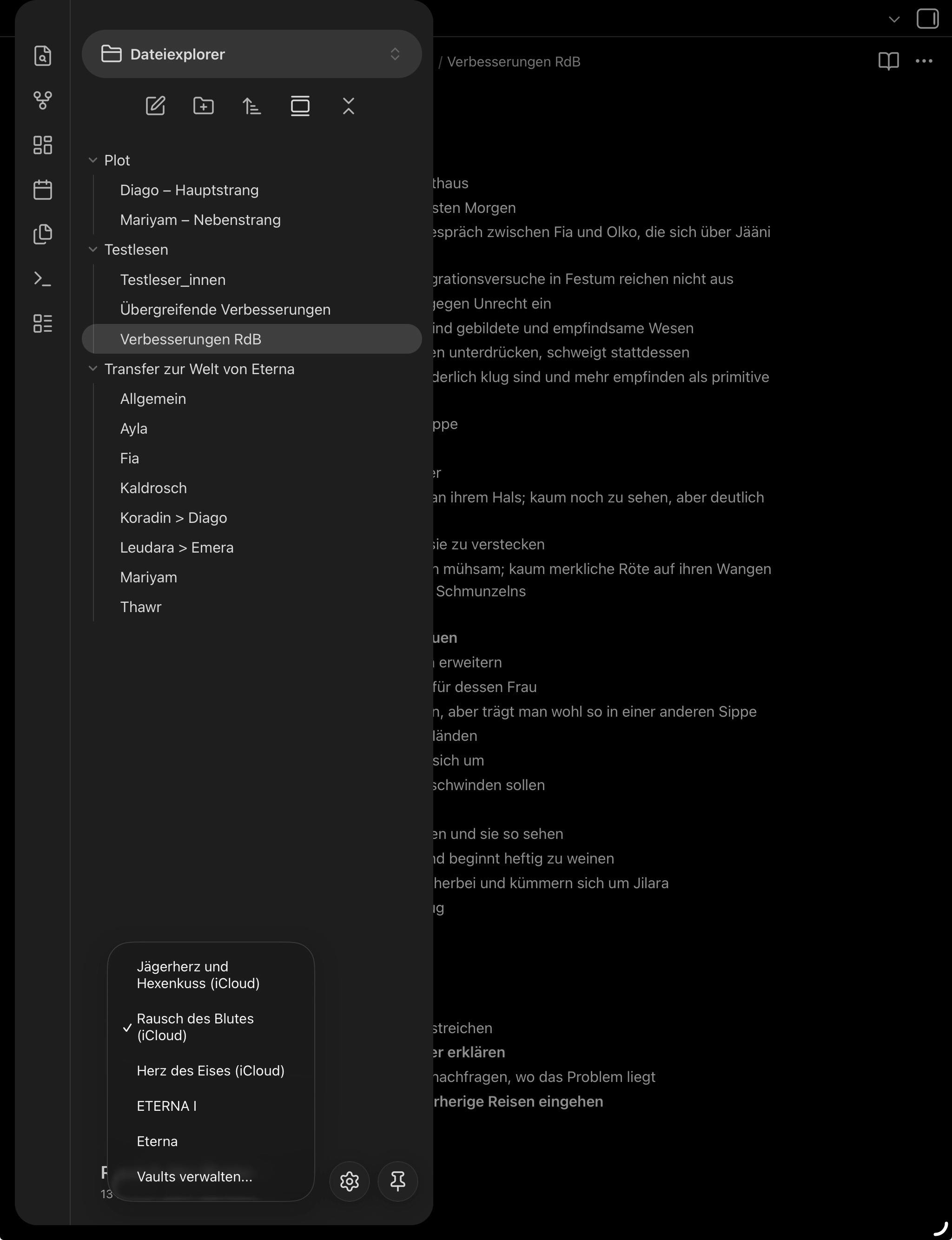Open the daily note calendar icon
952x1240 pixels.
coord(42,189)
